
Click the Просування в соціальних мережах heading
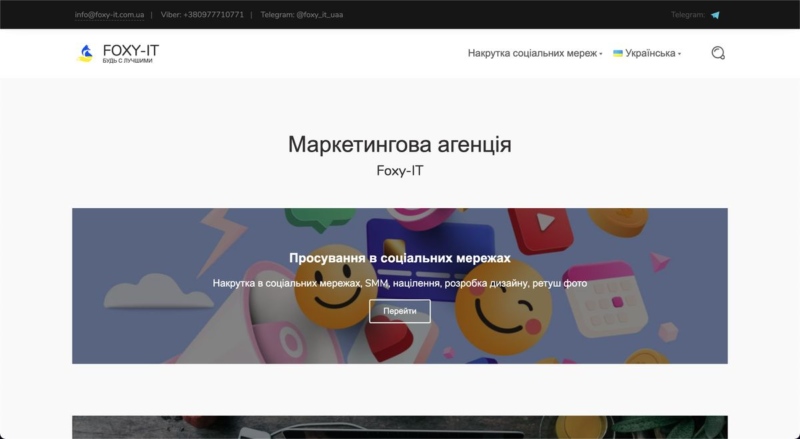(x=399, y=258)
